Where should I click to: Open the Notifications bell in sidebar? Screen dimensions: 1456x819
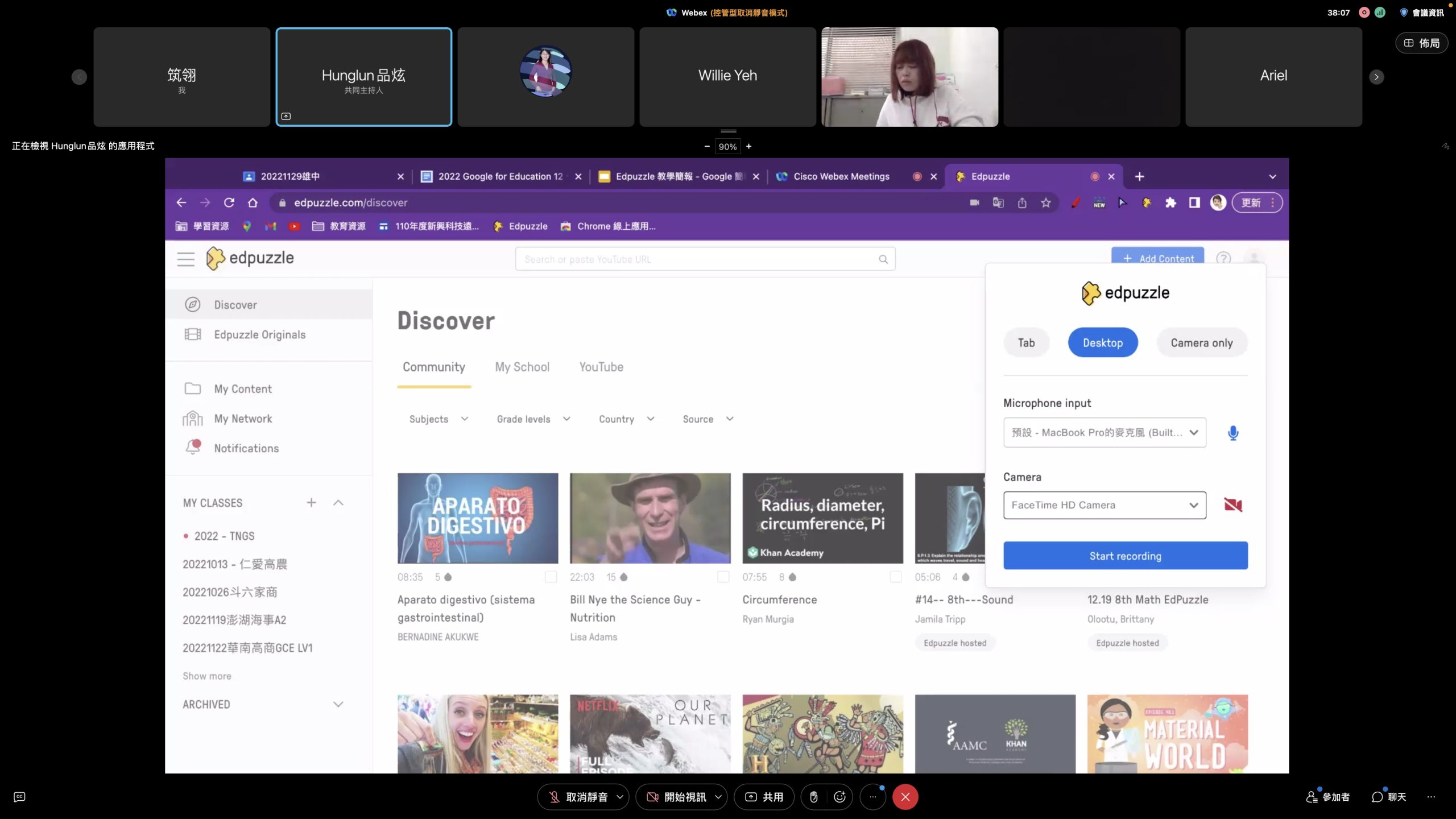pos(193,448)
